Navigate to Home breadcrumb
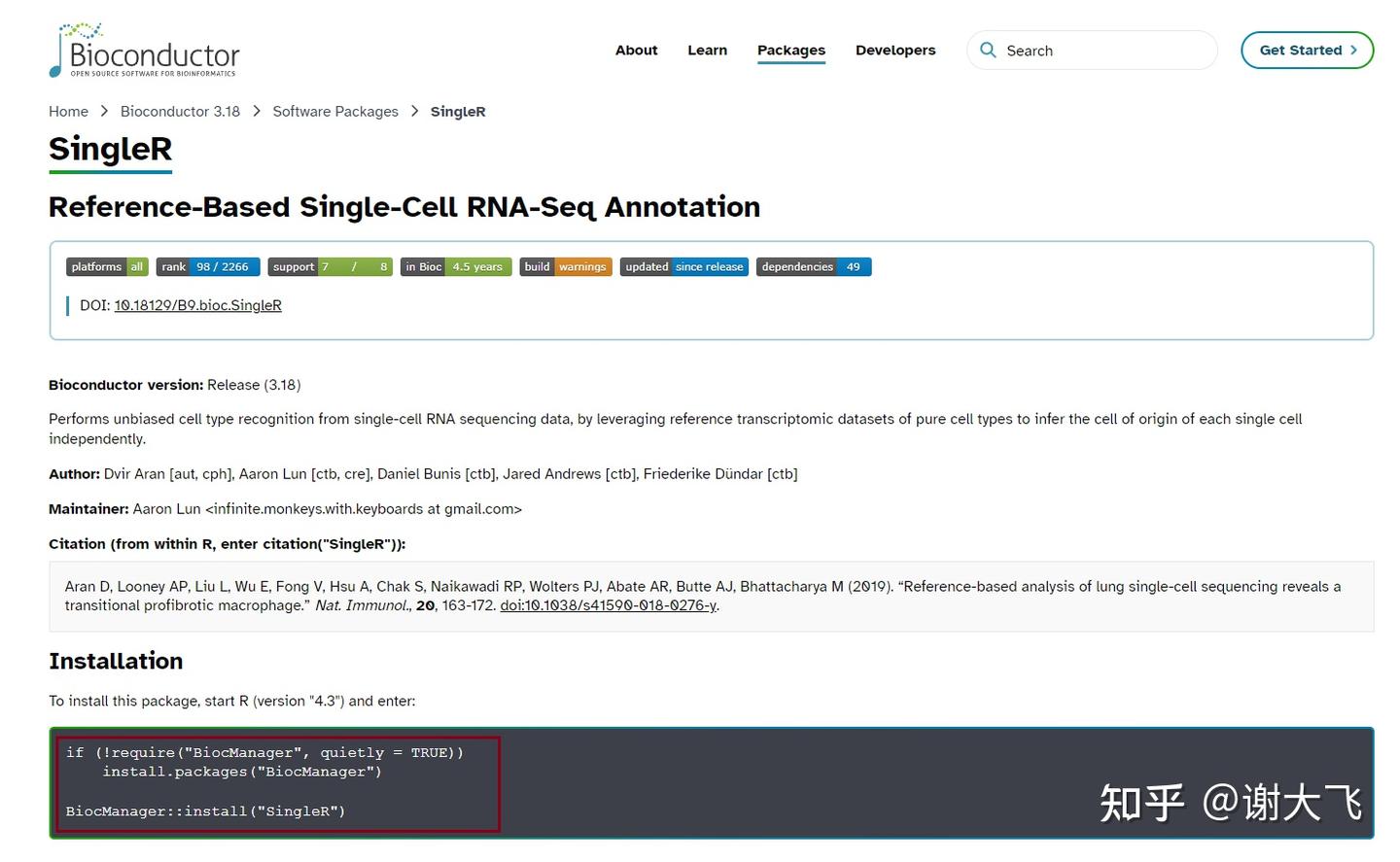The height and width of the screenshot is (862, 1400). (68, 111)
